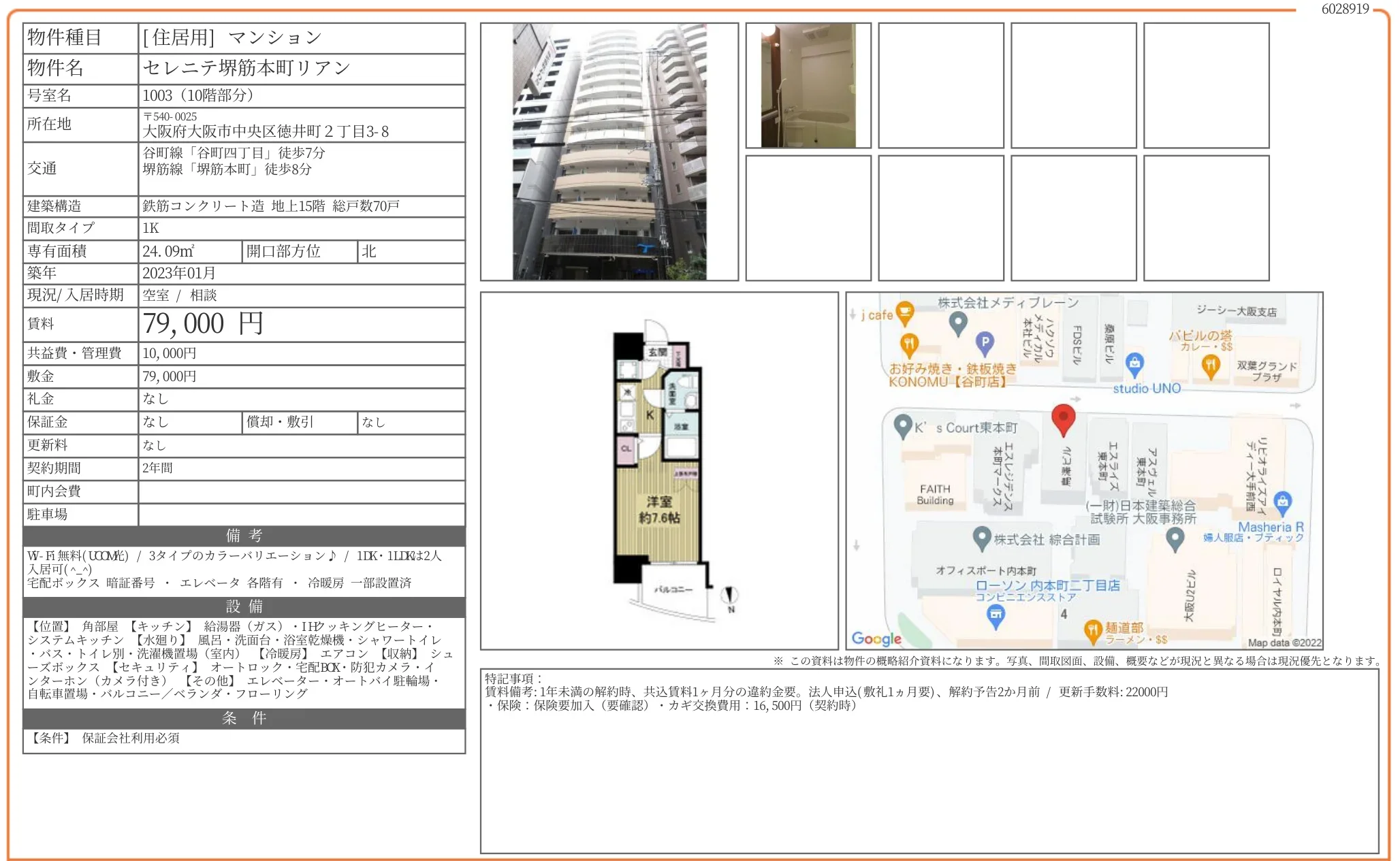This screenshot has height=861, width=1400.
Task: Click the 麺道部 ramen restaurant icon
Action: tap(1092, 631)
